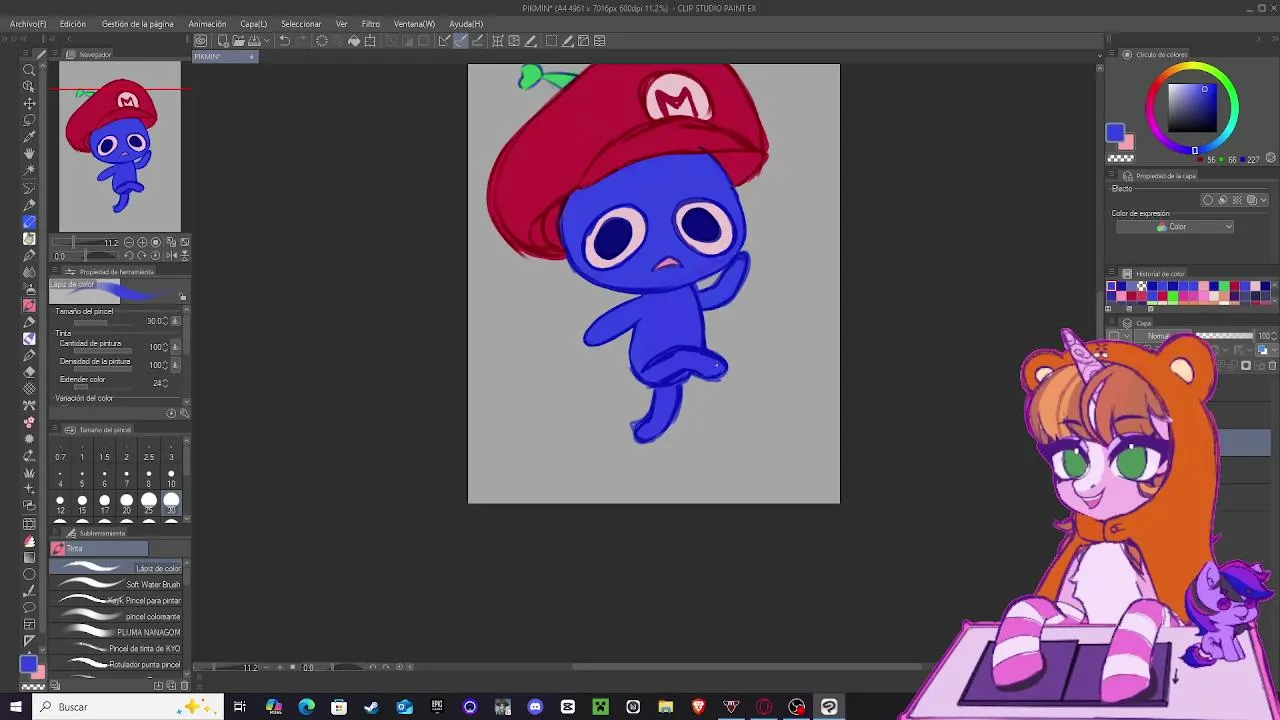1280x720 pixels.
Task: Click the Clear loading-circle icon in command bar
Action: coord(322,41)
